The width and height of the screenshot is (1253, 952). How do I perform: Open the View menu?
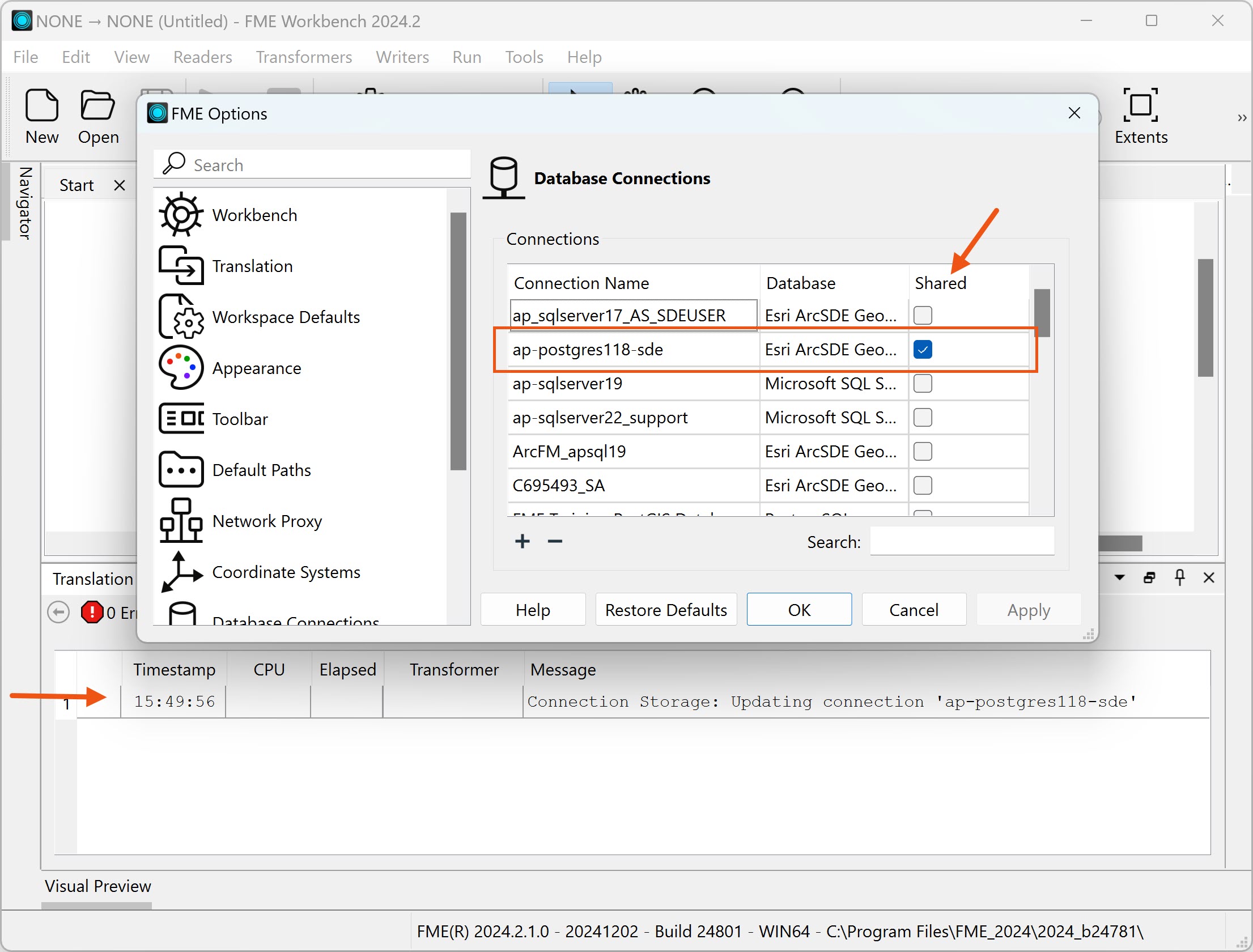click(x=131, y=57)
